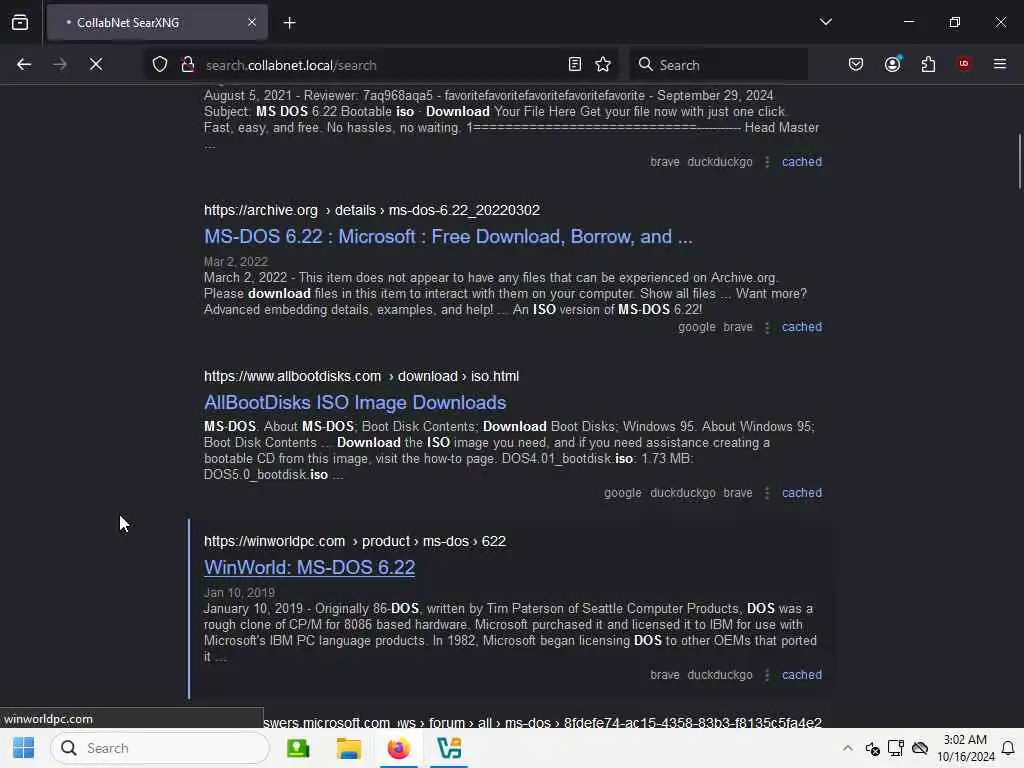Focus the URL address bar

tap(382, 65)
